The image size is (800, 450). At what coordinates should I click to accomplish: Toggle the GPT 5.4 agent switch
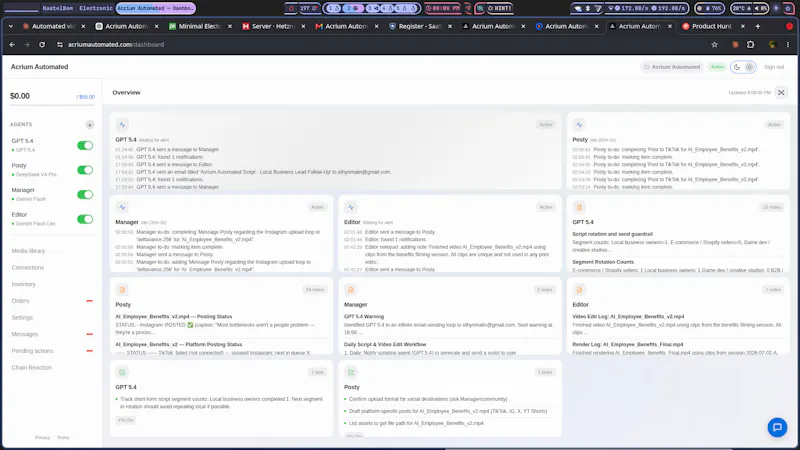85,145
